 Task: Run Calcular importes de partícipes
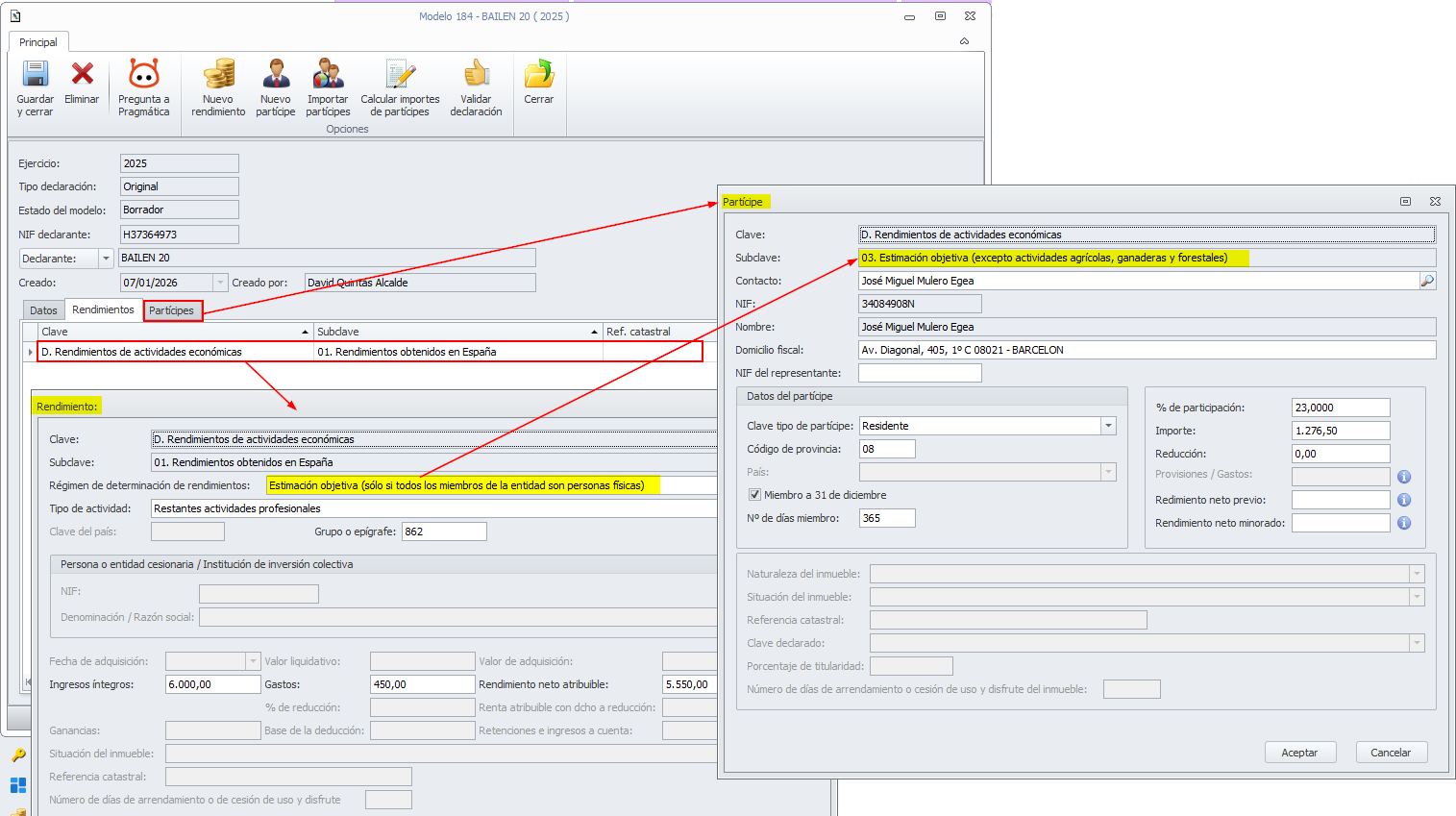[400, 75]
